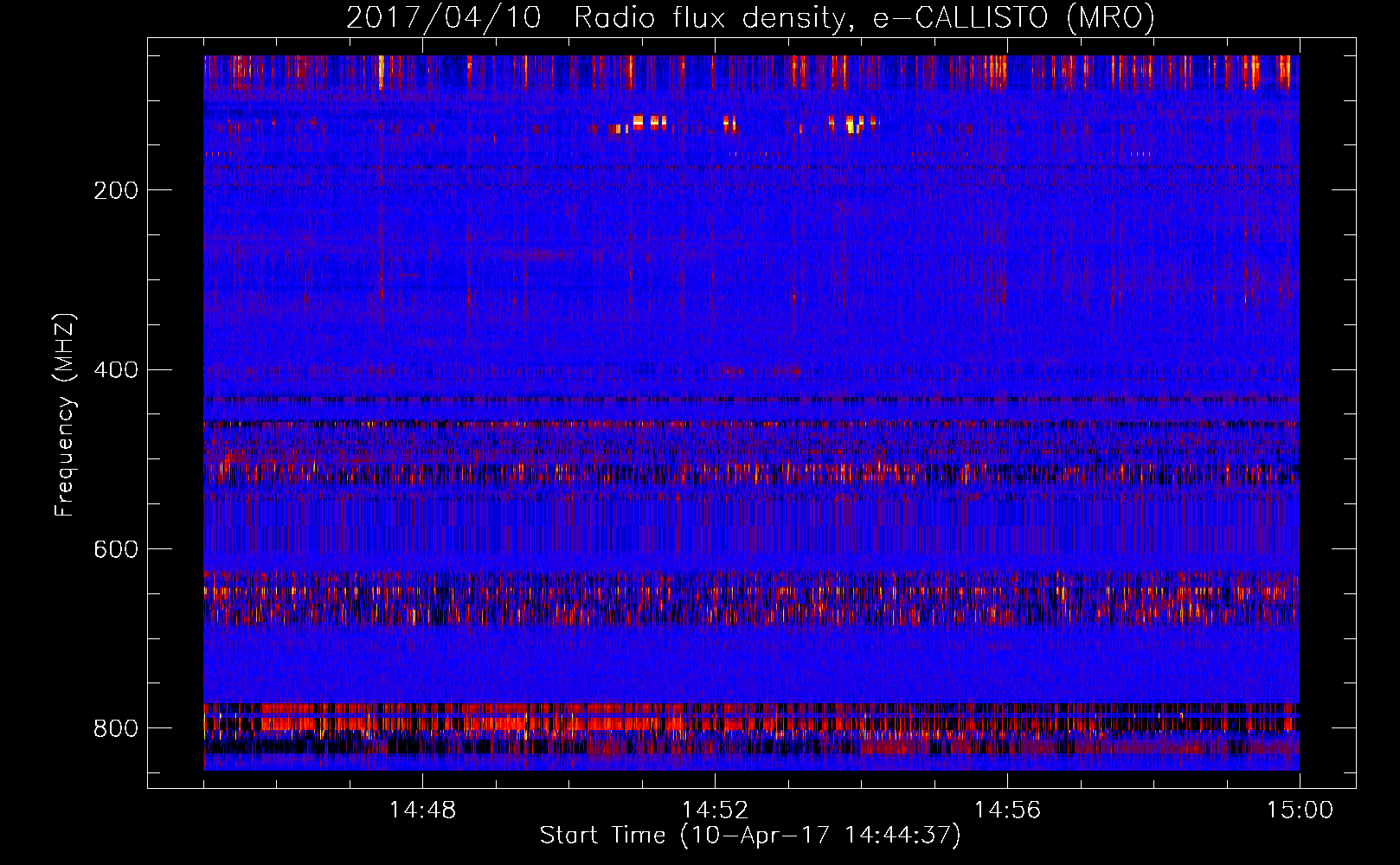The height and width of the screenshot is (865, 1400).
Task: Click the 14:48 time tick label
Action: point(422,811)
